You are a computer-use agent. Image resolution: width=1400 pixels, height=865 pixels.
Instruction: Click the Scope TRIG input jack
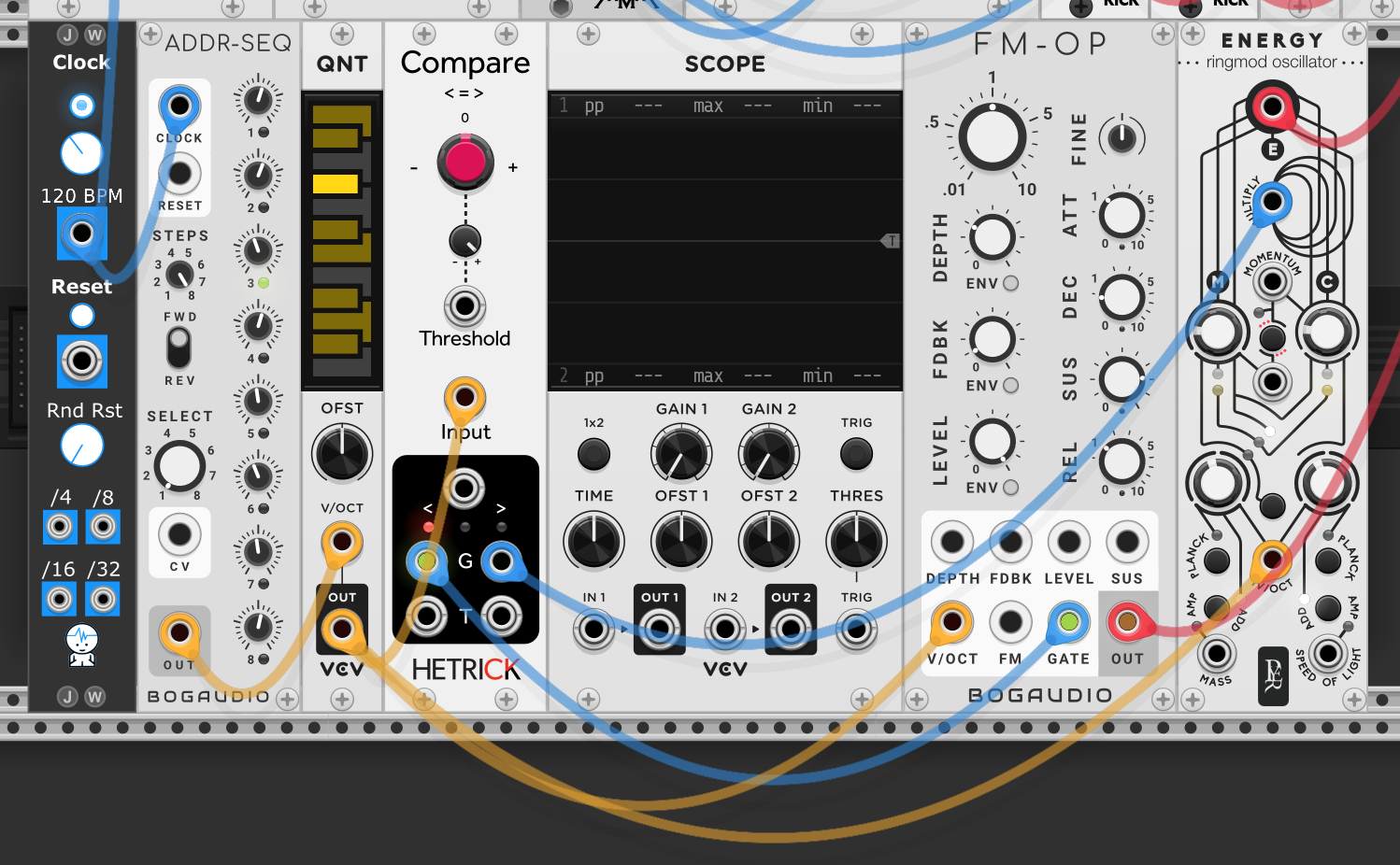point(856,629)
